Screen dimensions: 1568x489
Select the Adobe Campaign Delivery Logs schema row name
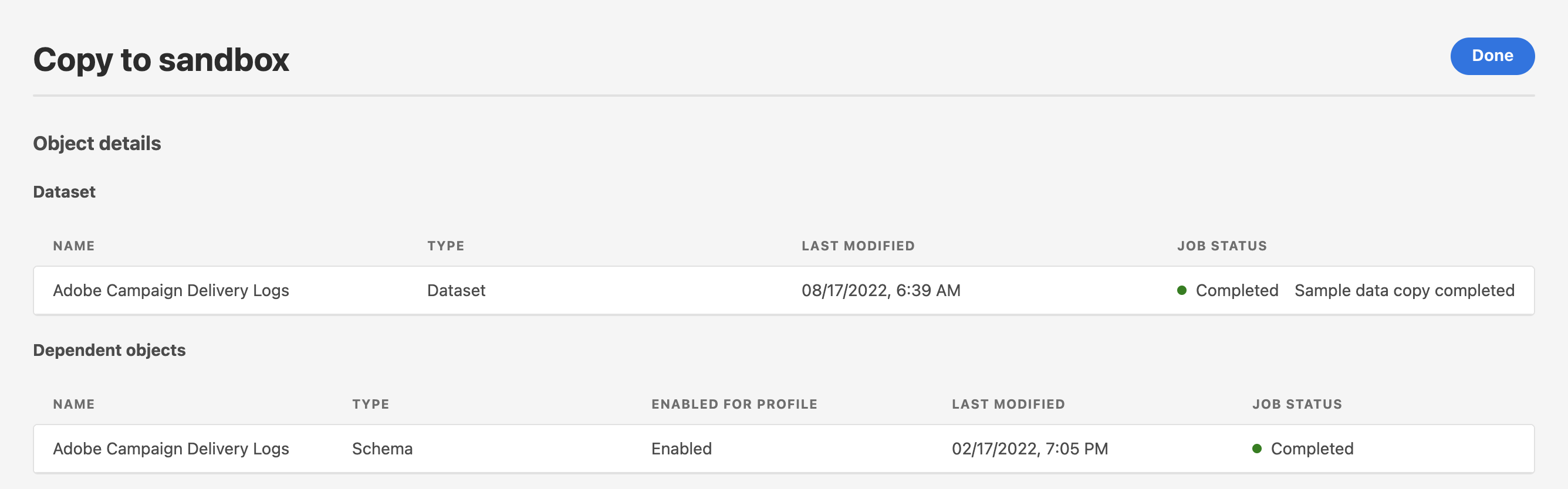[x=171, y=448]
